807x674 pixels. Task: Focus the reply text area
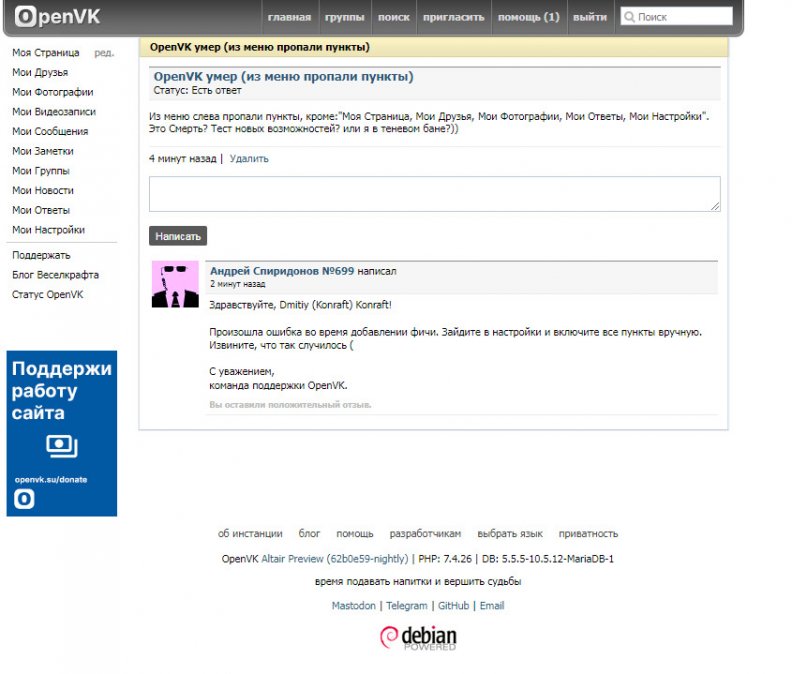(x=434, y=194)
